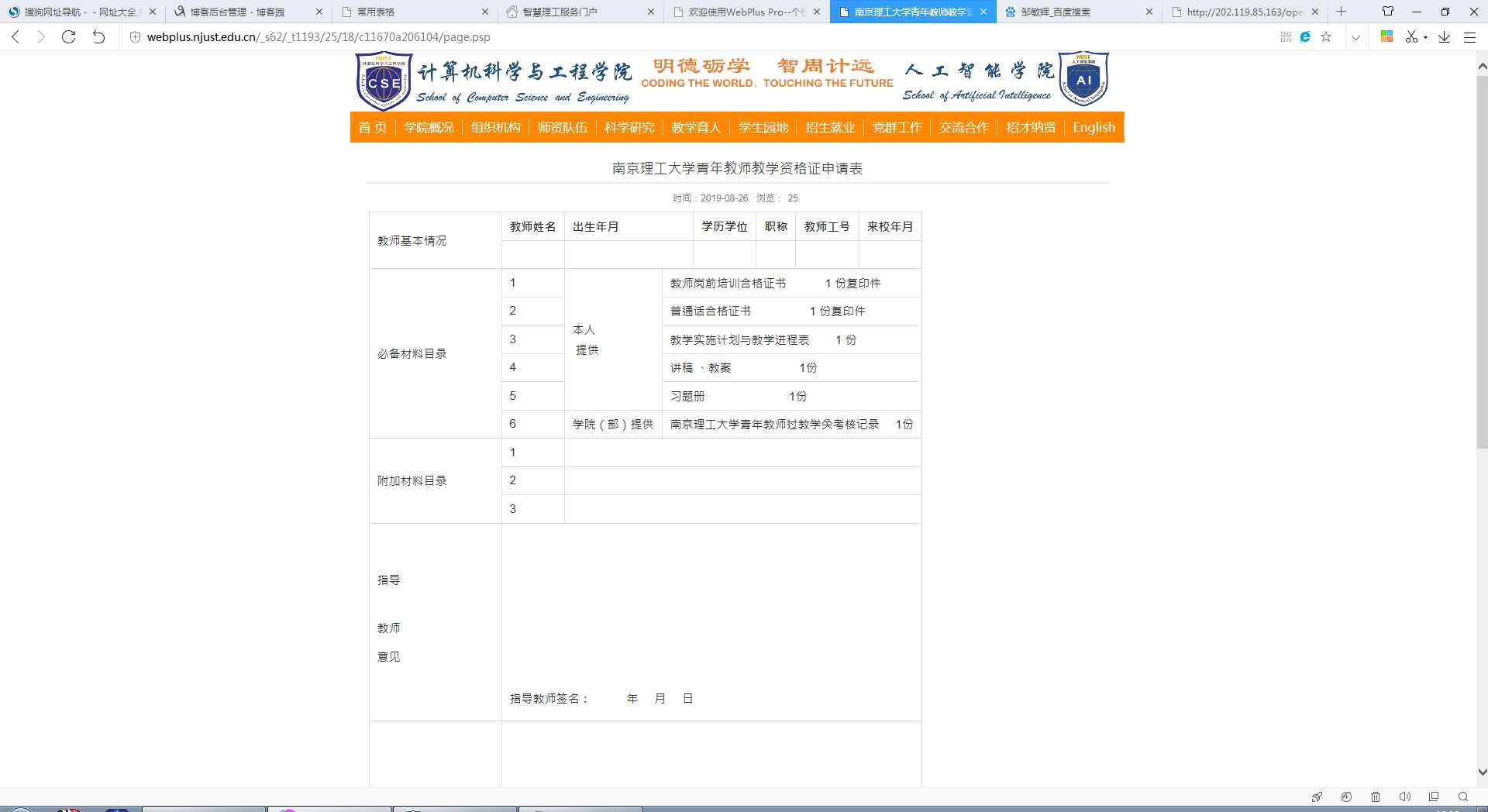The height and width of the screenshot is (812, 1488).
Task: Open the 首页 menu item
Action: pyautogui.click(x=372, y=127)
